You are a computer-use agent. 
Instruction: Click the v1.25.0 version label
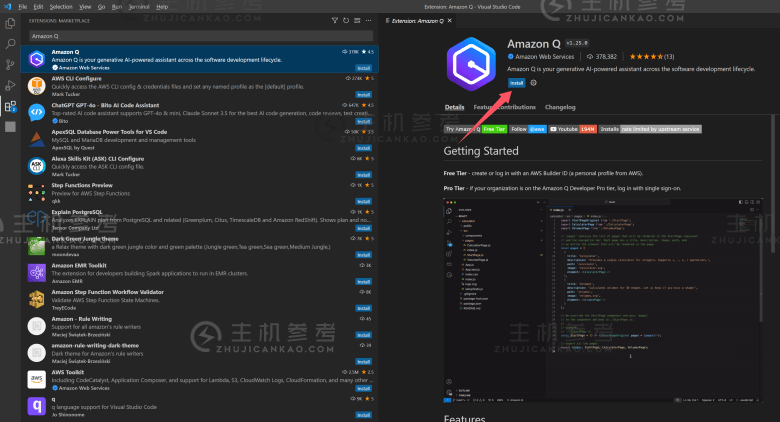(577, 43)
